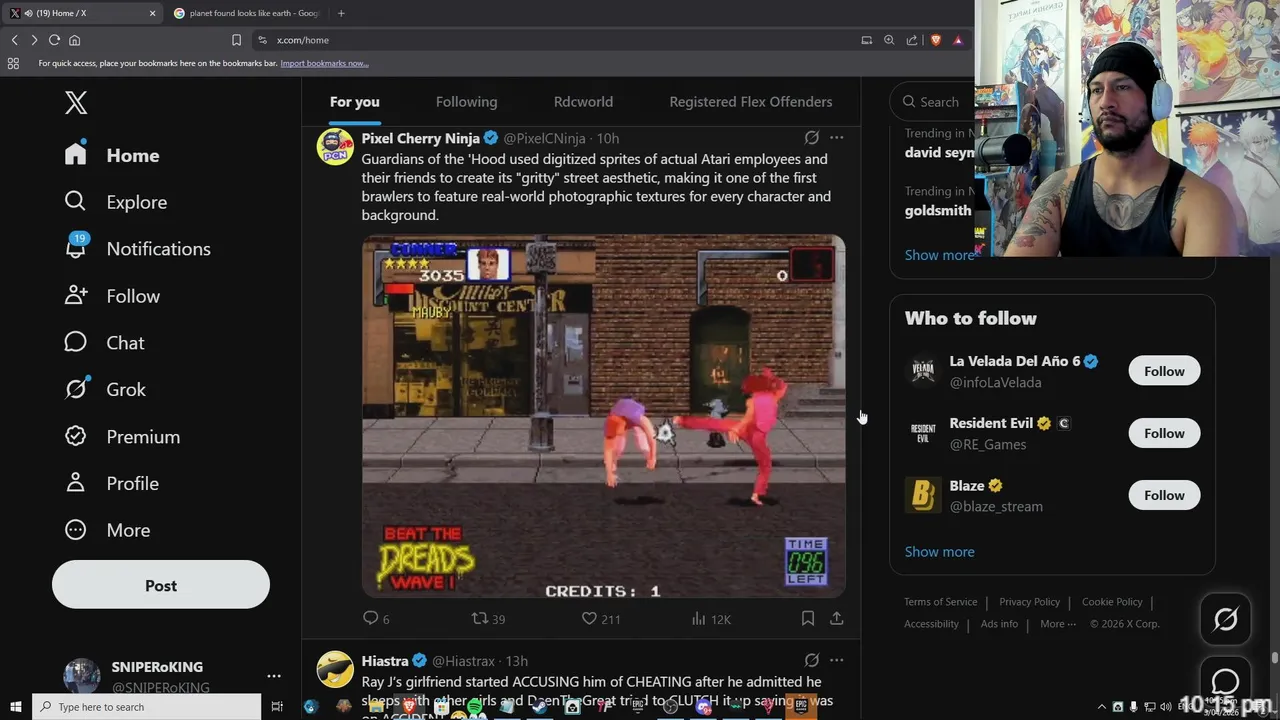Select the For you tab
The image size is (1280, 720).
coord(355,102)
